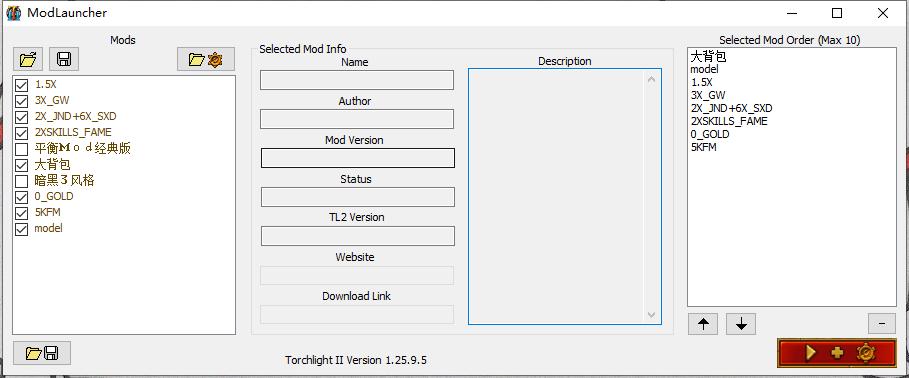This screenshot has height=378, width=909.
Task: Click the TL2 Version field
Action: pos(358,236)
